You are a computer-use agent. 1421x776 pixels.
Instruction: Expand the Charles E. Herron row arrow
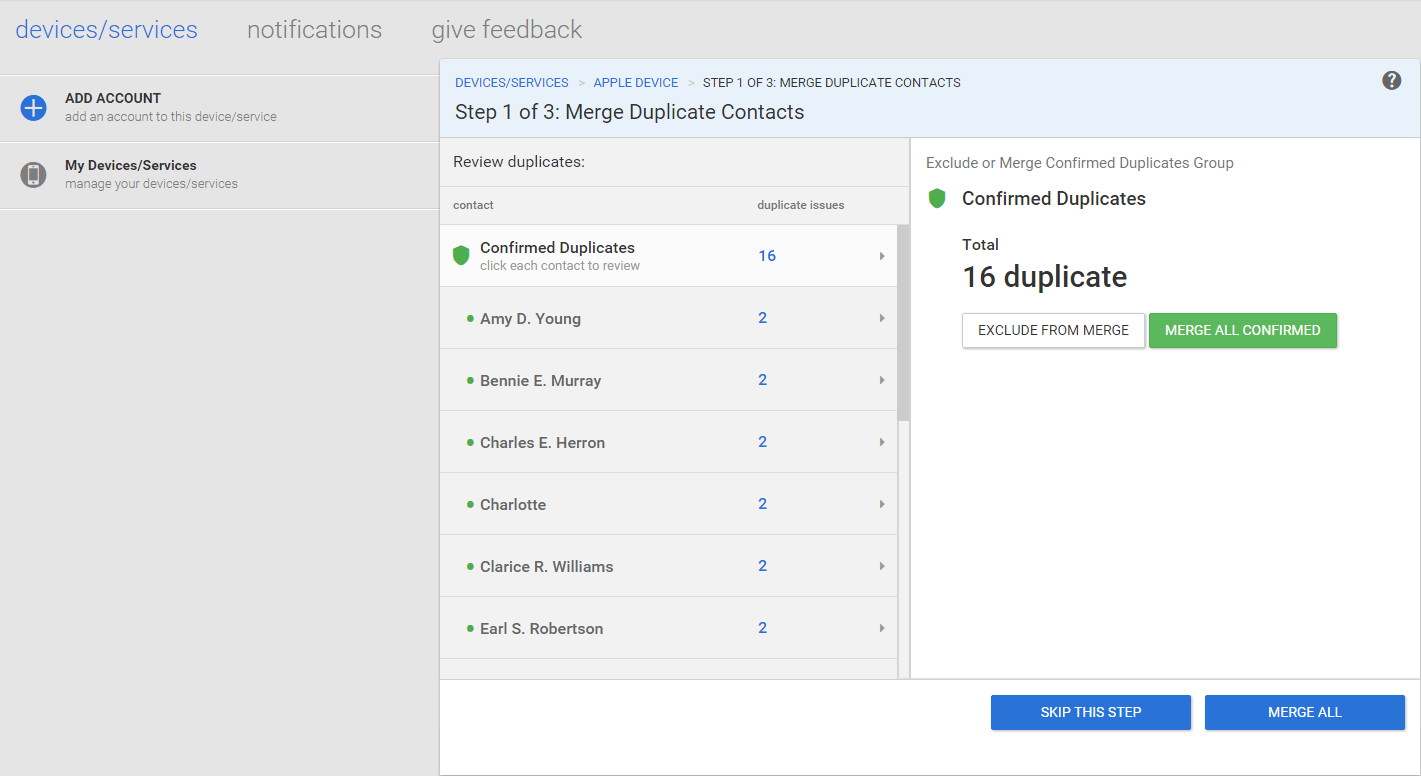[x=882, y=442]
